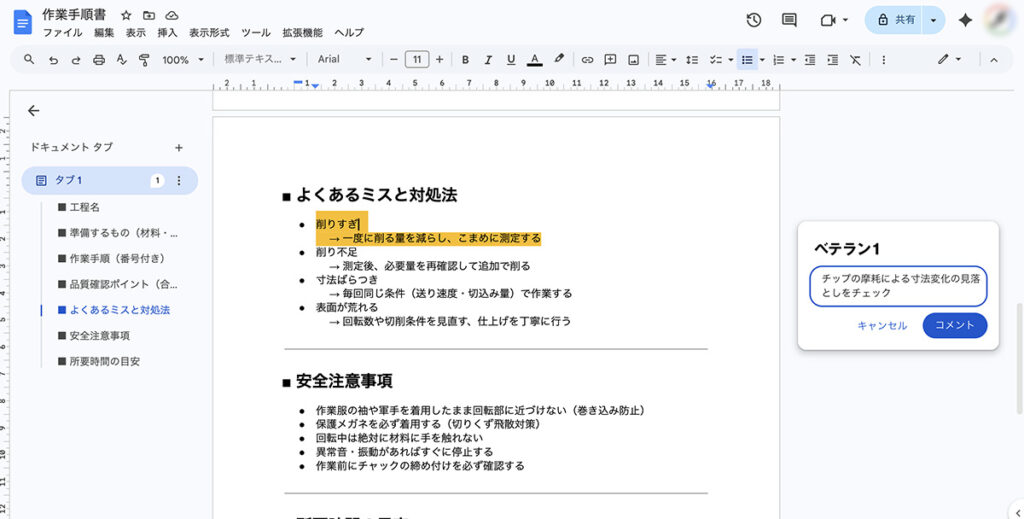Open the share options dropdown arrow

[x=933, y=20]
